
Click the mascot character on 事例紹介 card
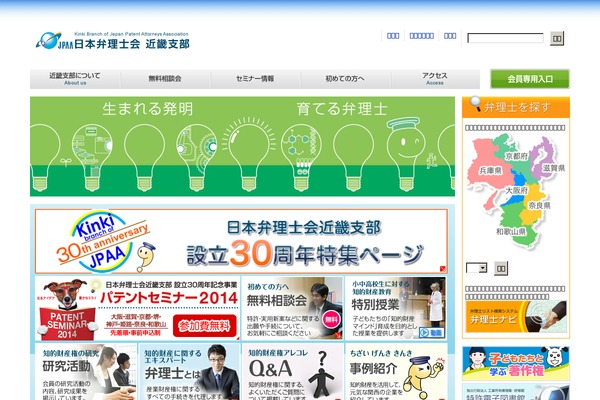[423, 377]
